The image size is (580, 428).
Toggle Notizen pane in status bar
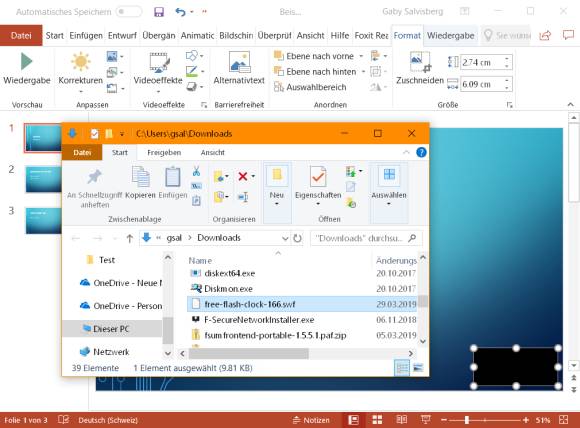coord(311,420)
